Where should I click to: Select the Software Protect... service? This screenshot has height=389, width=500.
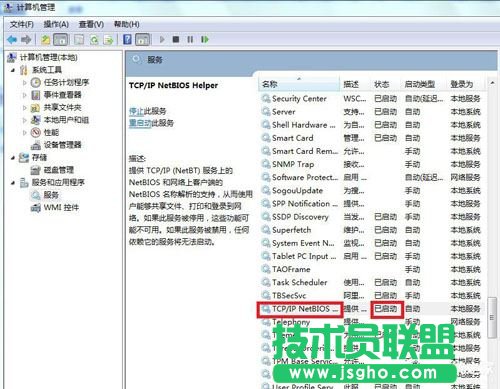(x=372, y=177)
